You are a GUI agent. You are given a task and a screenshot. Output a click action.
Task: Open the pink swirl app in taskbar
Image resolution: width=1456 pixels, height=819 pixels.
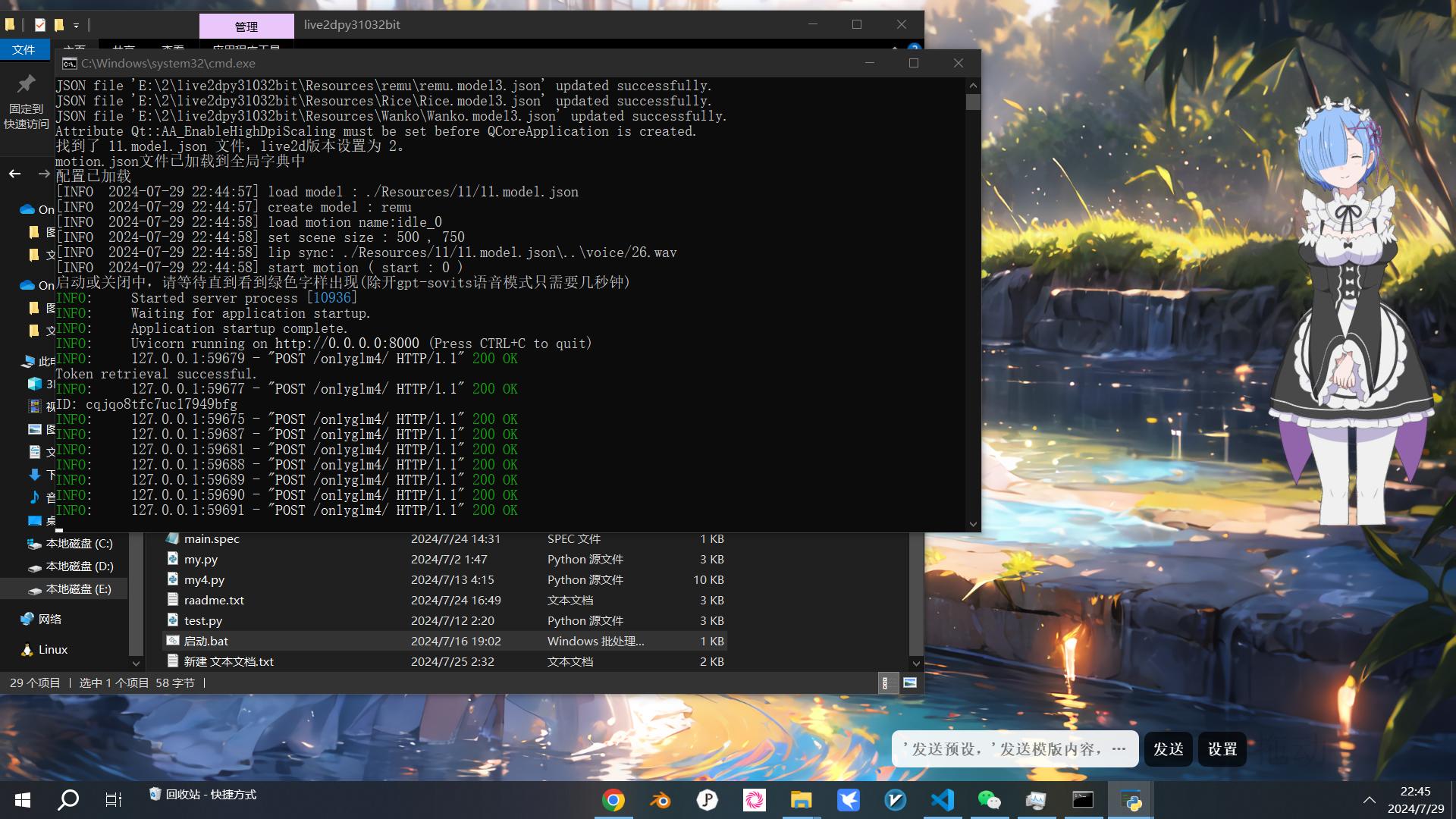pos(755,800)
